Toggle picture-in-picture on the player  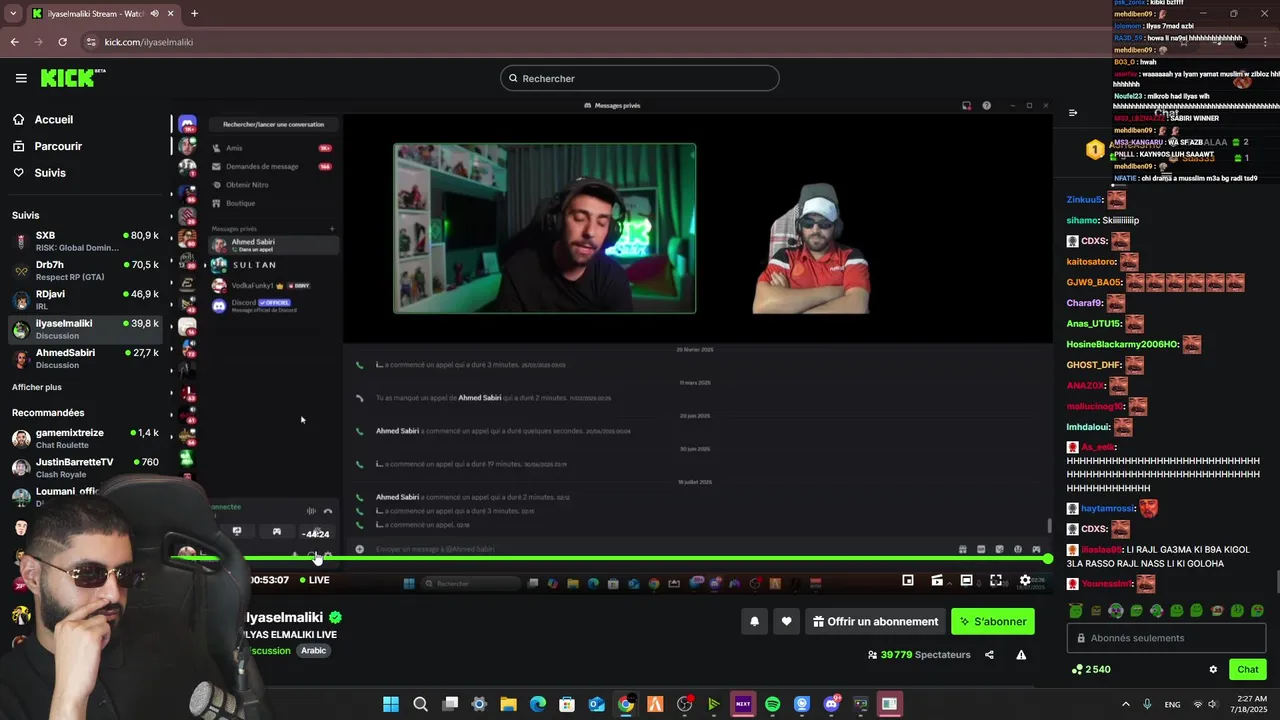coord(908,580)
